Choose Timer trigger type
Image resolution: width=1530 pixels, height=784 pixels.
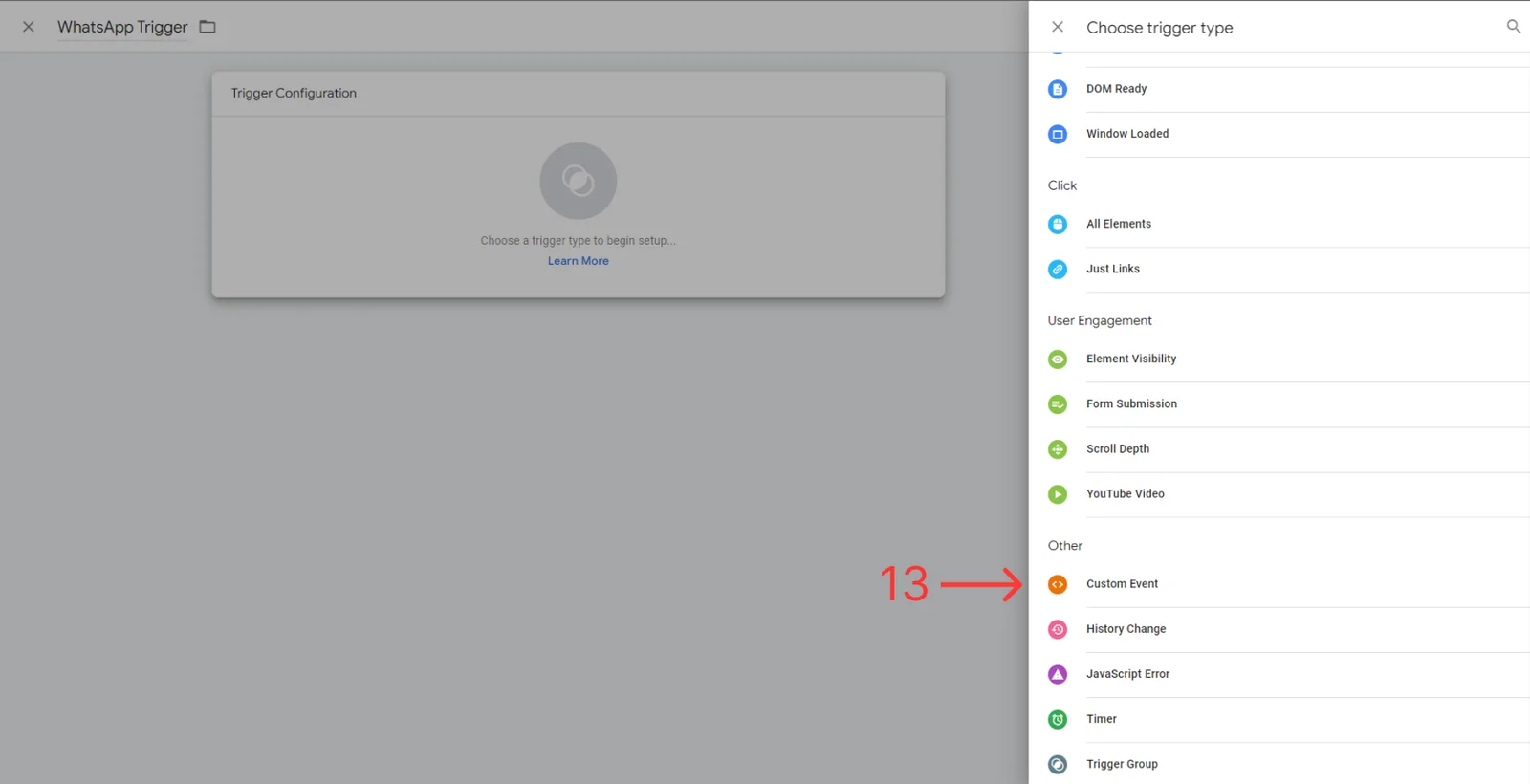coord(1101,719)
